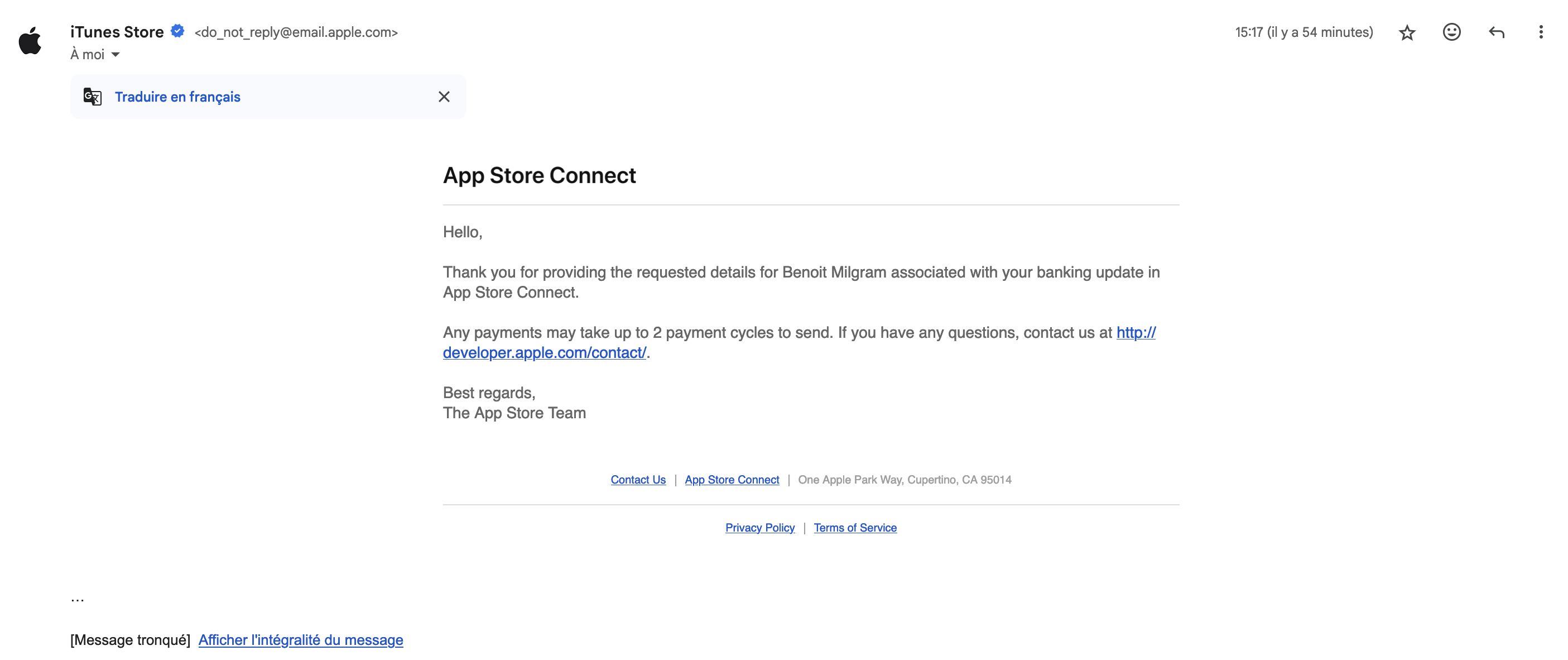Open the developer.apple.com/contact link
1568x660 pixels.
[x=544, y=352]
